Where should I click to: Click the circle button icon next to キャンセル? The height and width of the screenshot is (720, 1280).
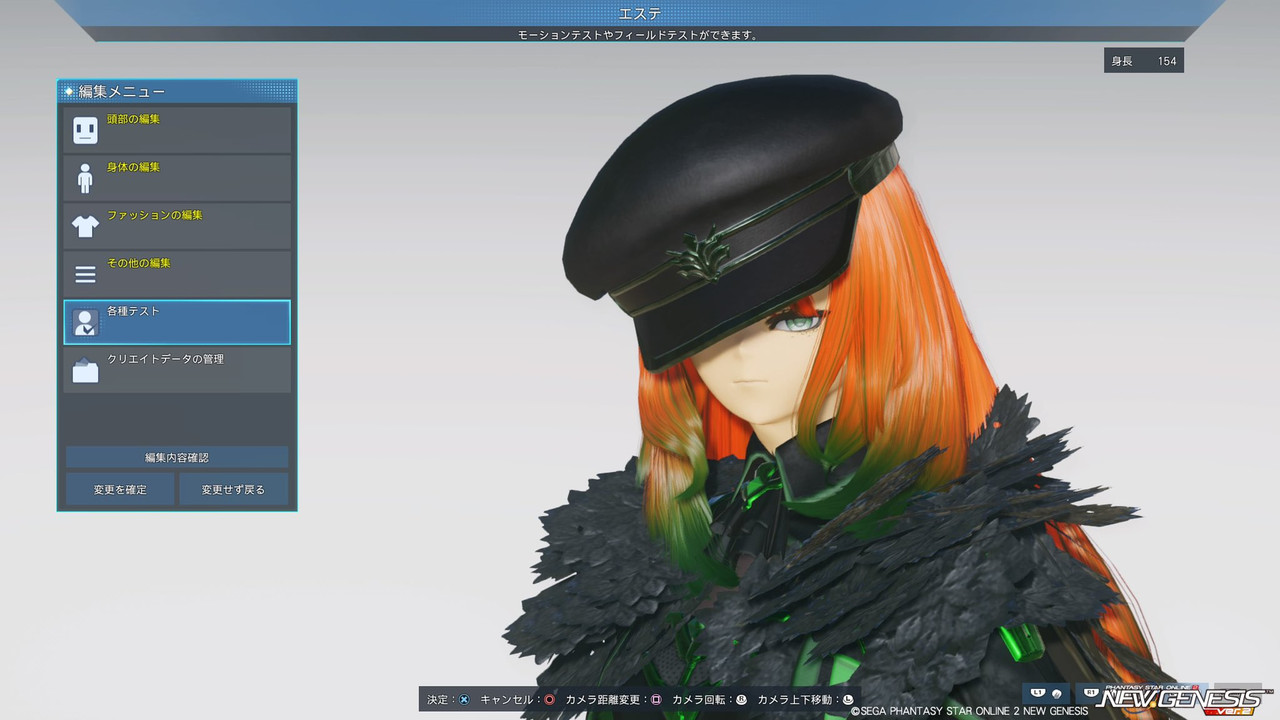pyautogui.click(x=549, y=700)
